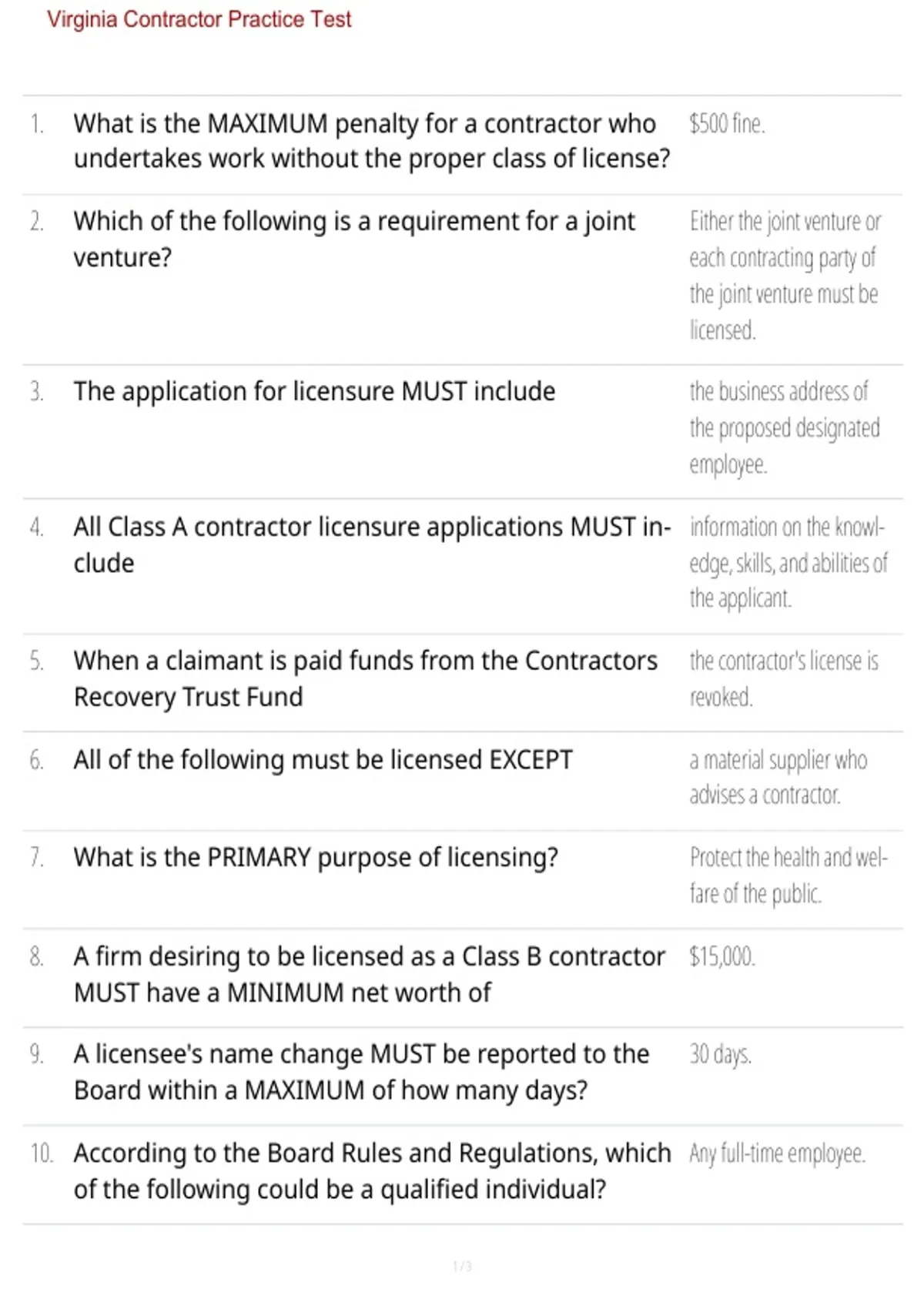Select the PRIMARY purpose of licensing question
Image resolution: width=924 pixels, height=1309 pixels.
(316, 857)
